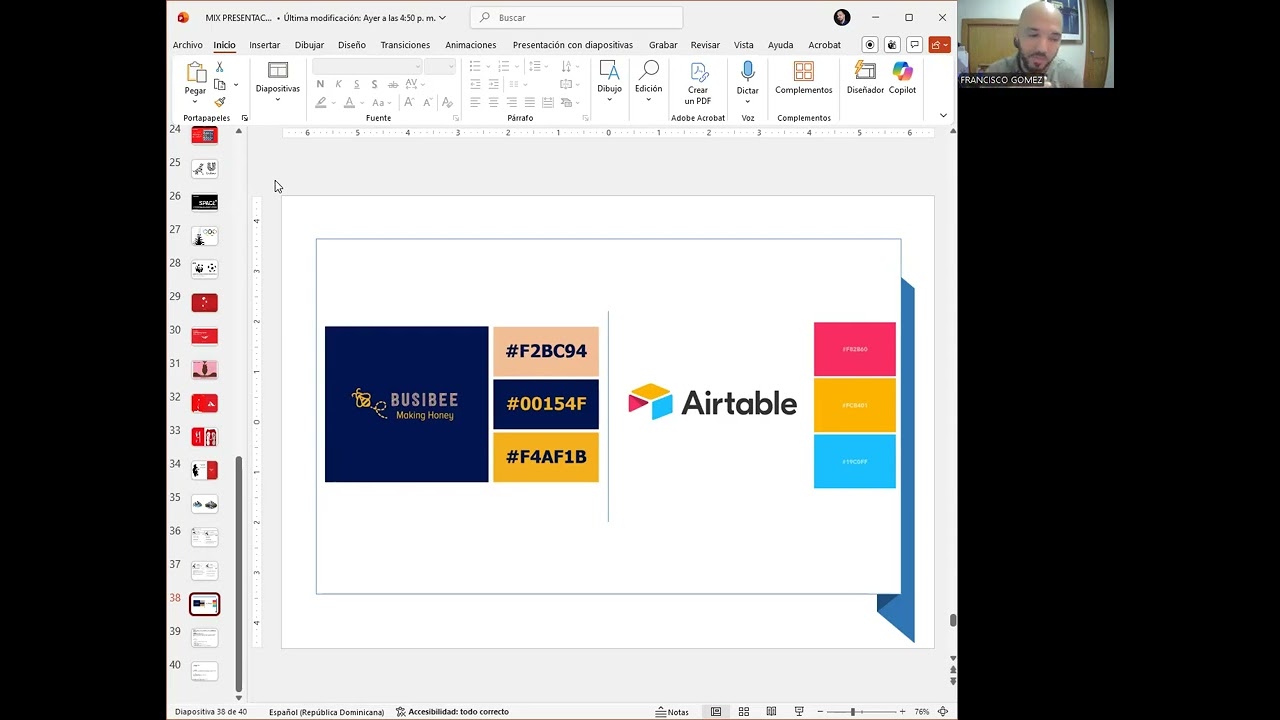The width and height of the screenshot is (1280, 720).
Task: Switch to Reading view in status bar
Action: (771, 712)
